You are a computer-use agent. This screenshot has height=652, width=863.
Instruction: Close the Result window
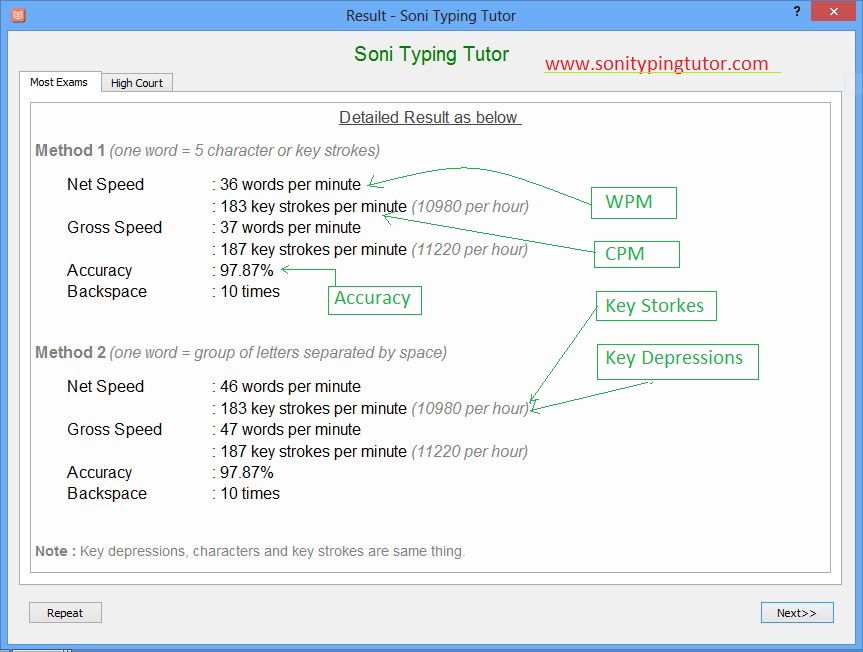(x=833, y=11)
